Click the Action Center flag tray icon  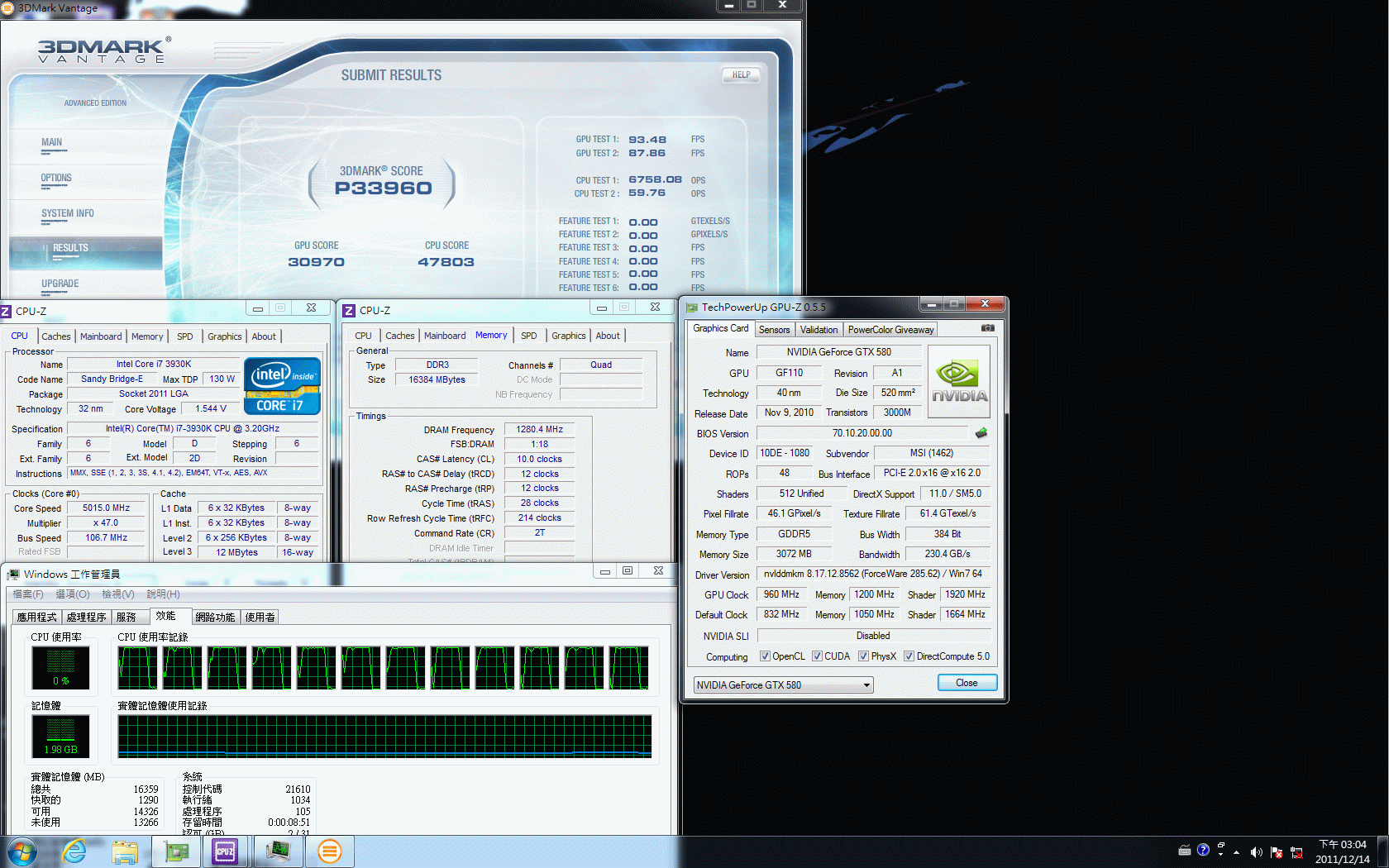[x=1277, y=851]
